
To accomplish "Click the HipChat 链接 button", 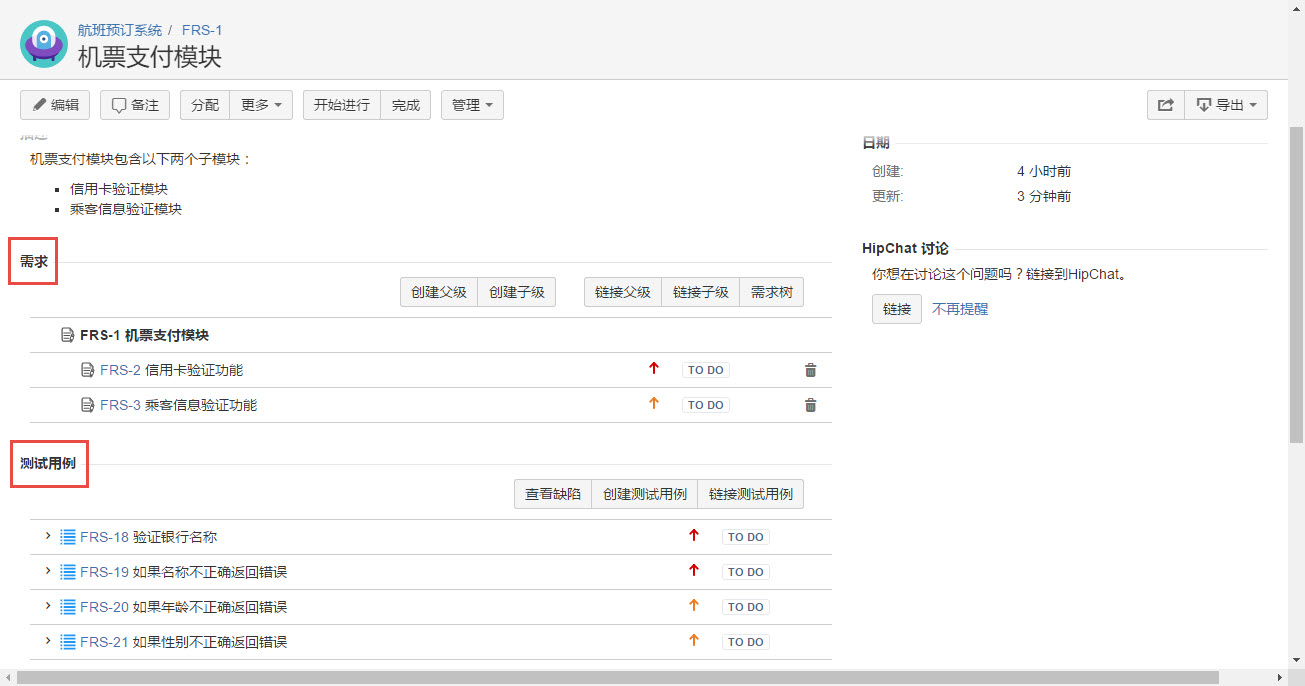I will point(897,309).
